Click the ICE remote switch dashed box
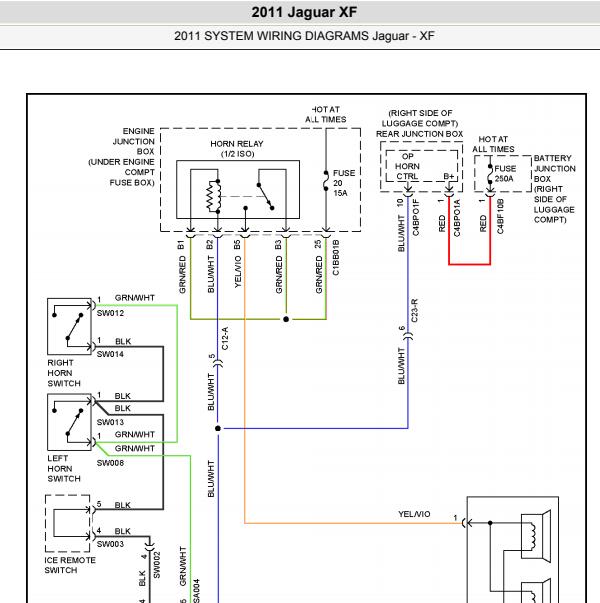 pos(68,523)
